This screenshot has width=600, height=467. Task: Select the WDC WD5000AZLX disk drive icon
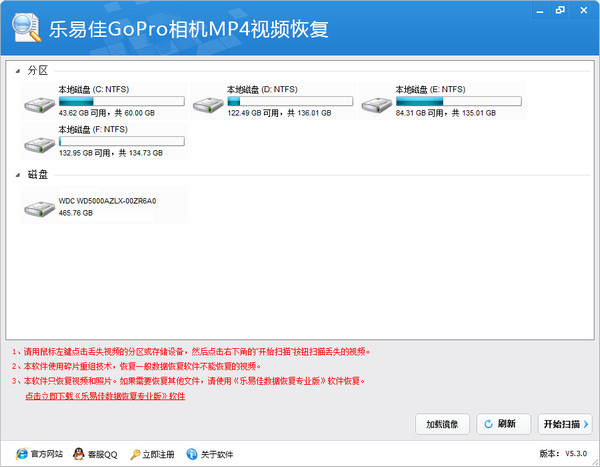(x=40, y=209)
